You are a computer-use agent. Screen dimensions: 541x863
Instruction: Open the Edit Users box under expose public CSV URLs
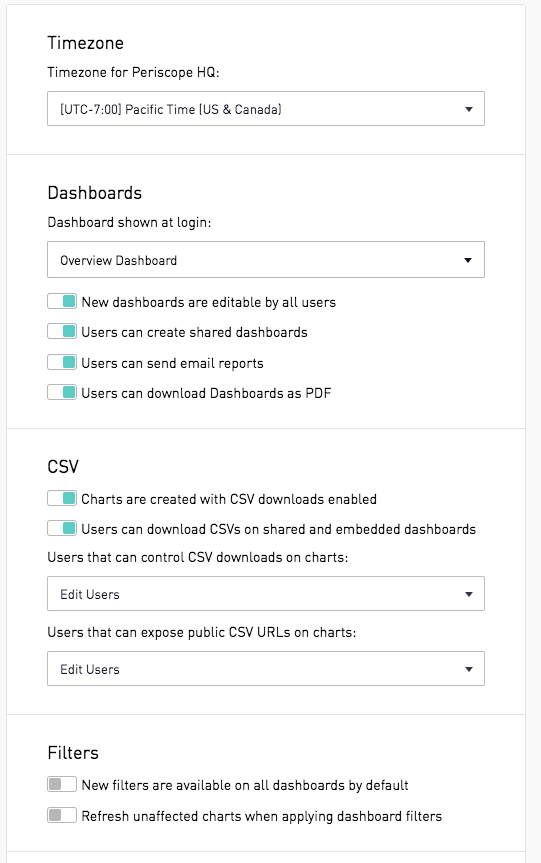tap(266, 669)
